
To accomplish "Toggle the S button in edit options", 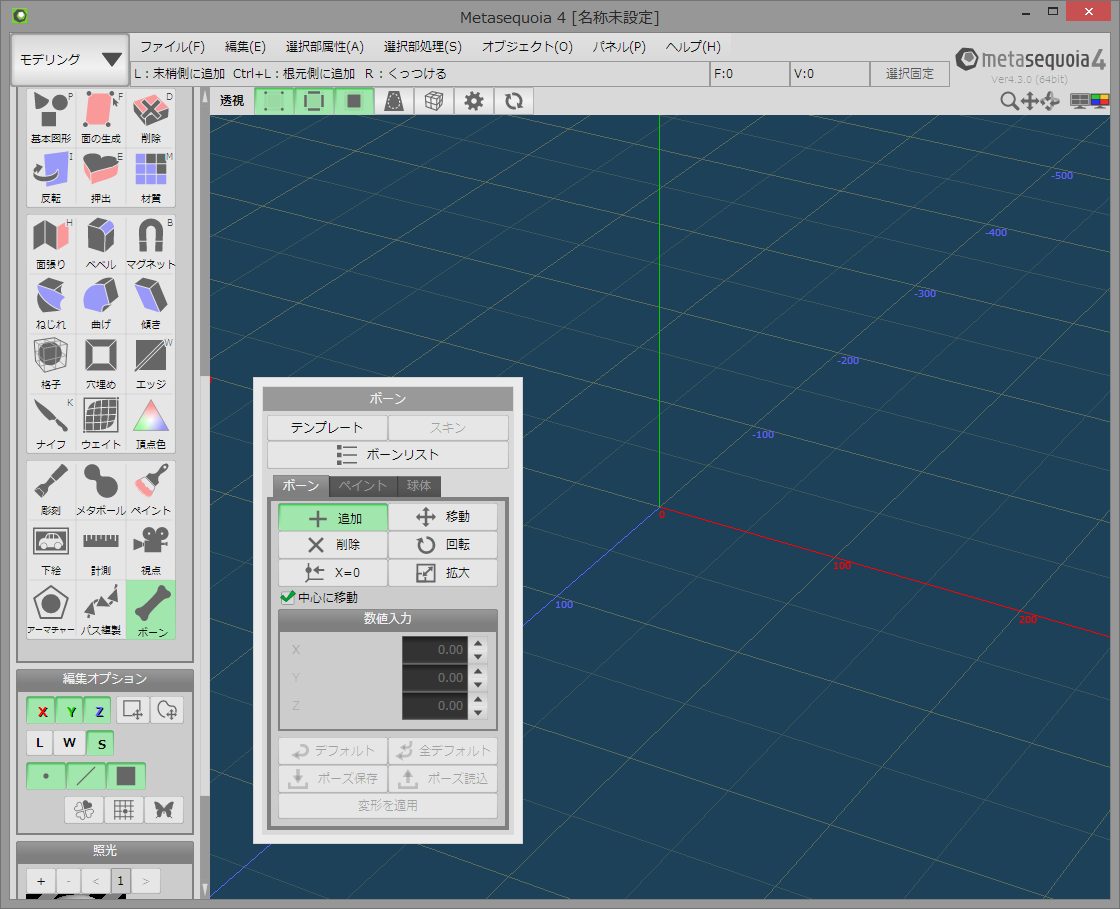I will click(100, 743).
